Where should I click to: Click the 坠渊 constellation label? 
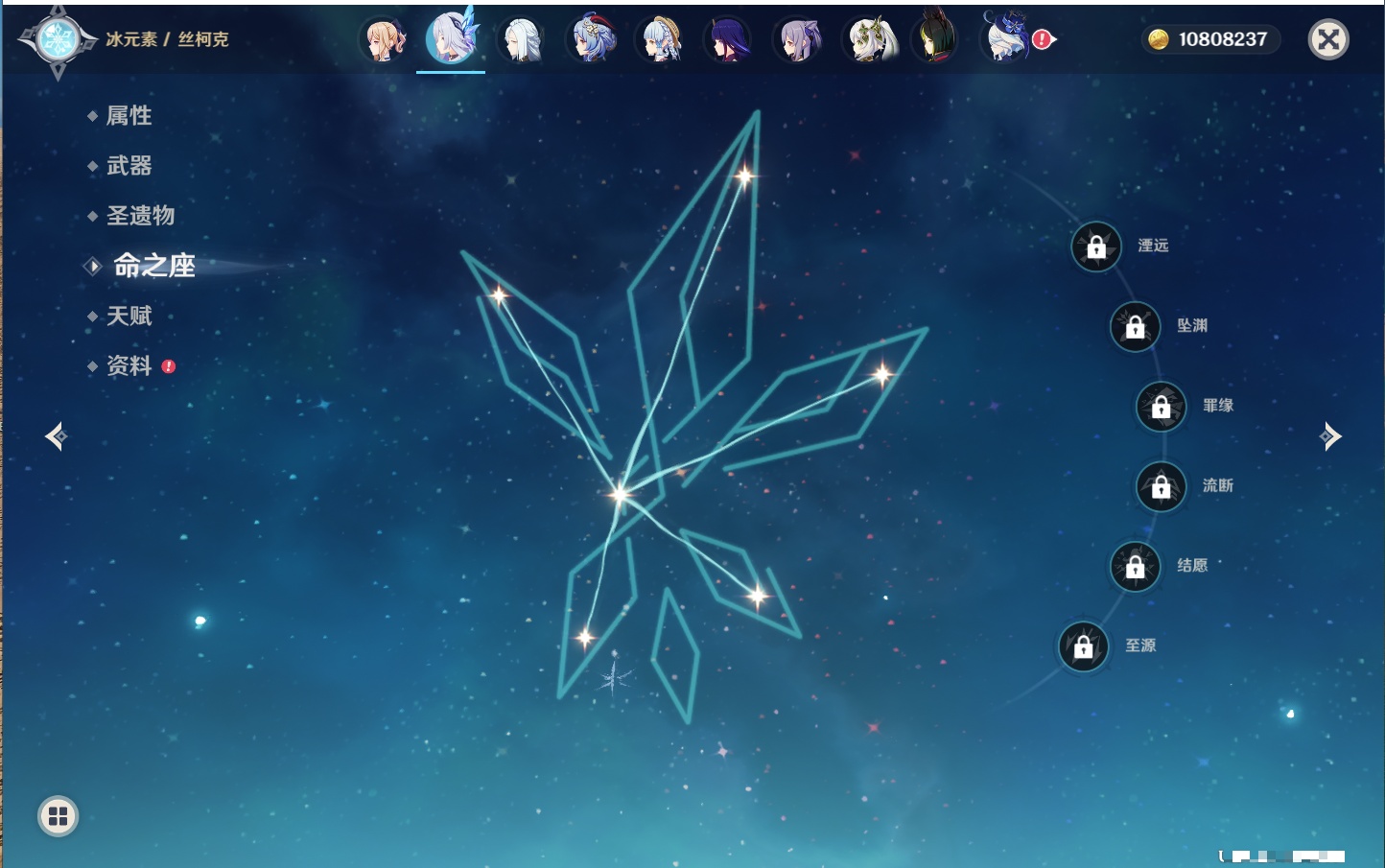(1192, 325)
